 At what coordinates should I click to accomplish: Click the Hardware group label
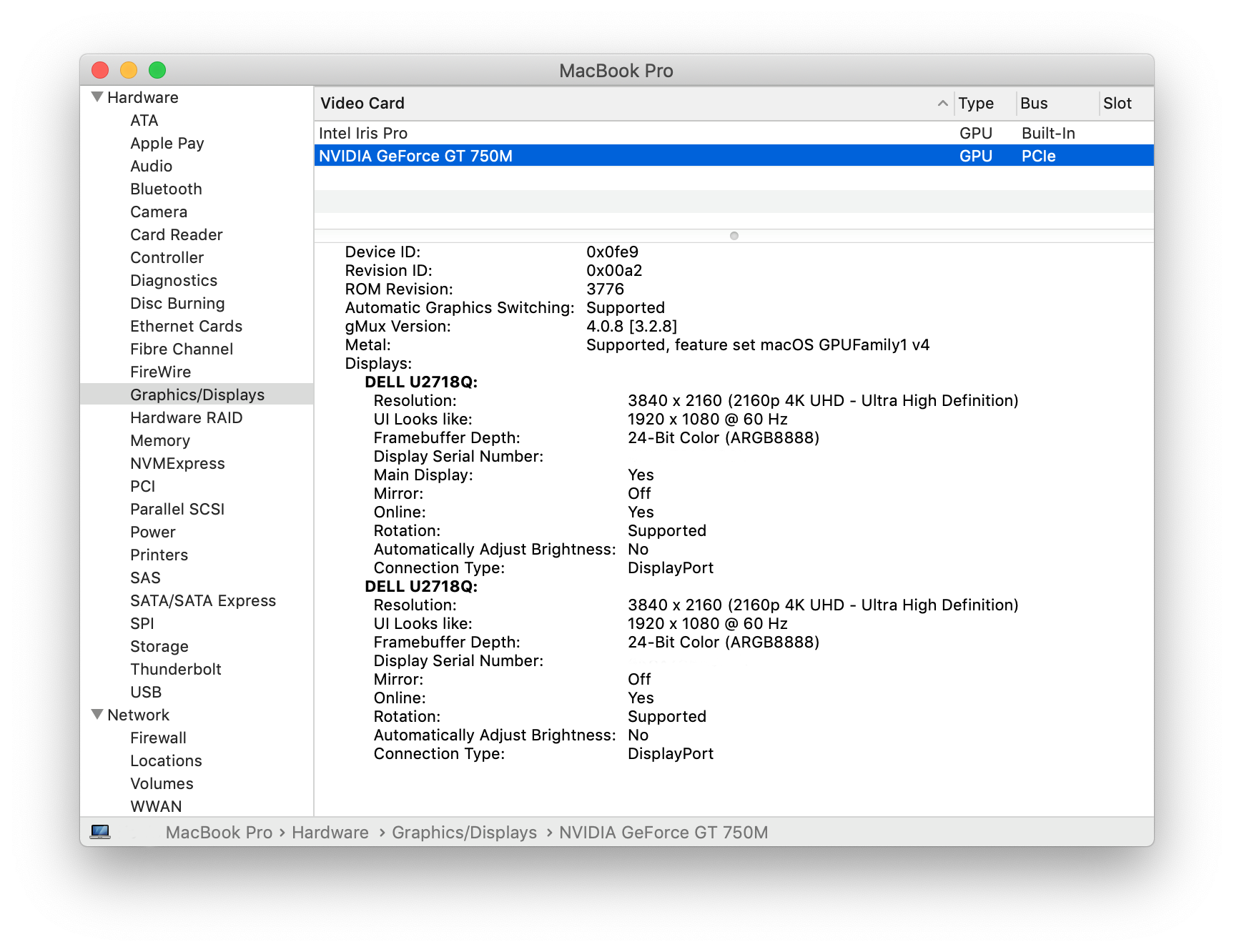point(143,98)
